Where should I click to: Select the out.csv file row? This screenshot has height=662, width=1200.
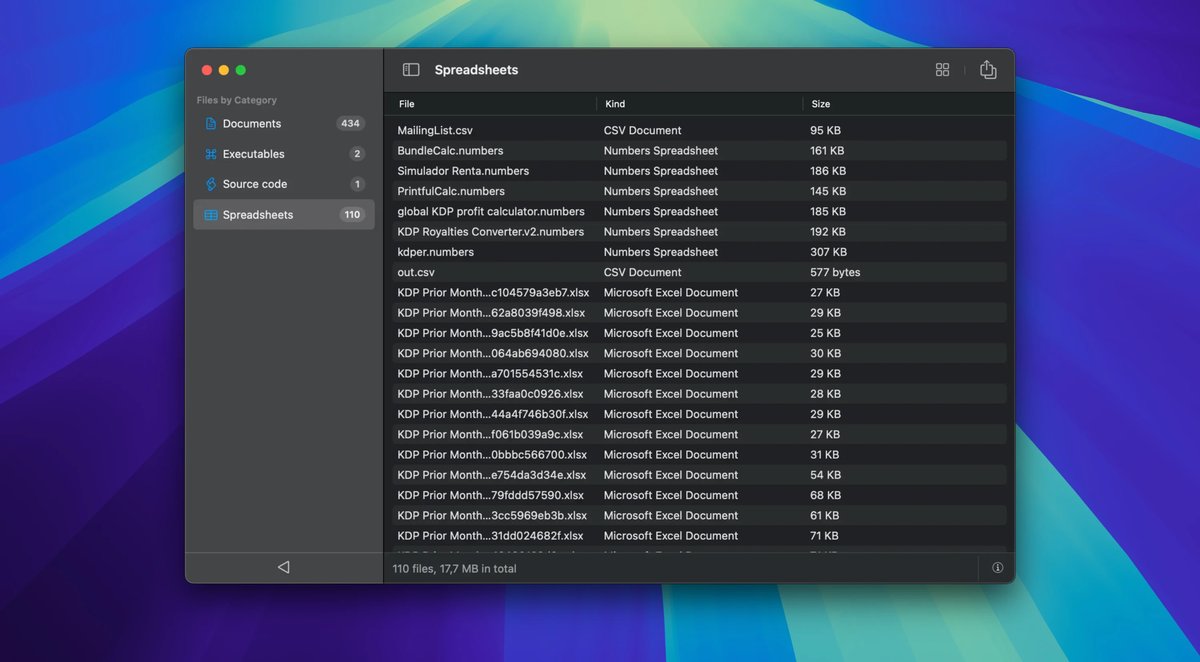(416, 272)
